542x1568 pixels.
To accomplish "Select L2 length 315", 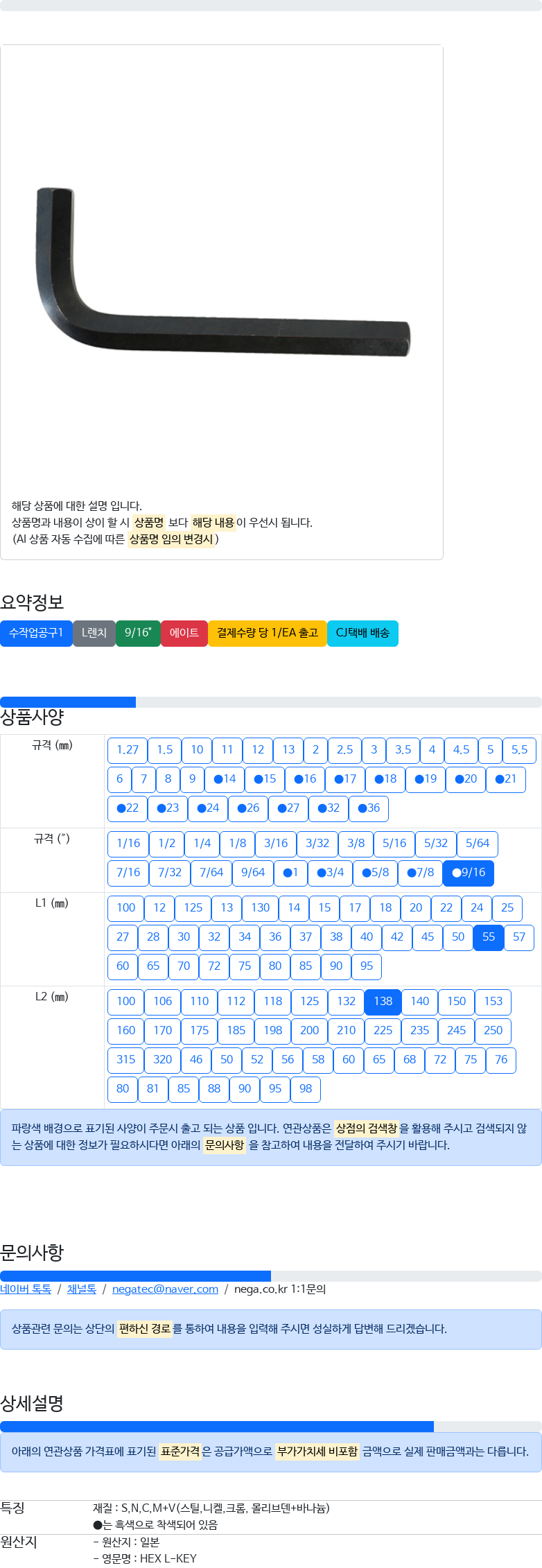I will pyautogui.click(x=126, y=1060).
